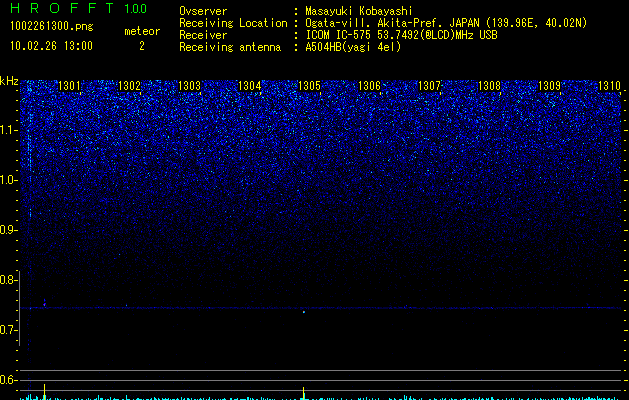Select the filename 1002261300.png
The image size is (629, 400).
[52, 27]
